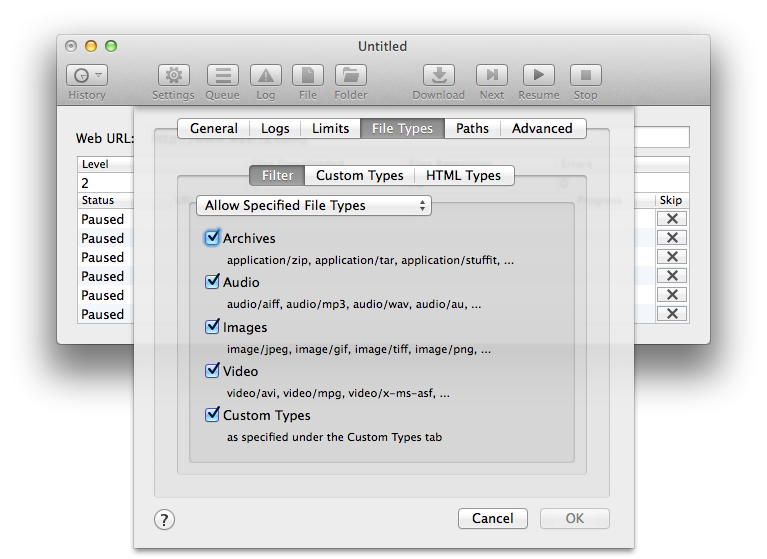Click the help question mark button
The width and height of the screenshot is (767, 559).
point(164,519)
